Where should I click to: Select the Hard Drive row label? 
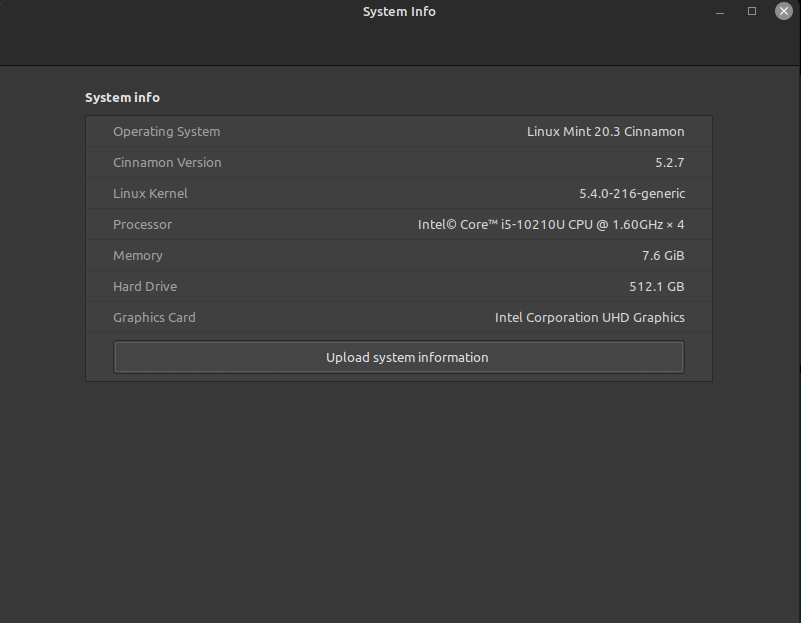coord(144,286)
